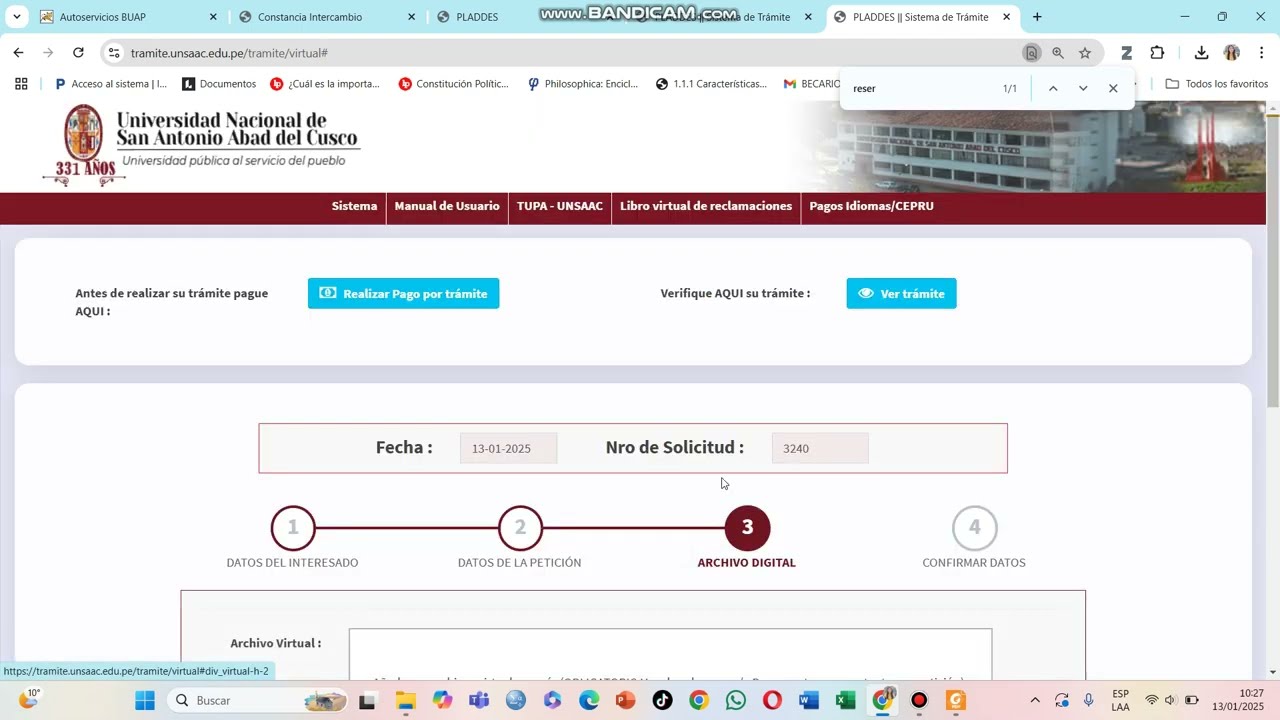1280x720 pixels.
Task: Click the Realizar Pago por trámite button
Action: tap(403, 293)
